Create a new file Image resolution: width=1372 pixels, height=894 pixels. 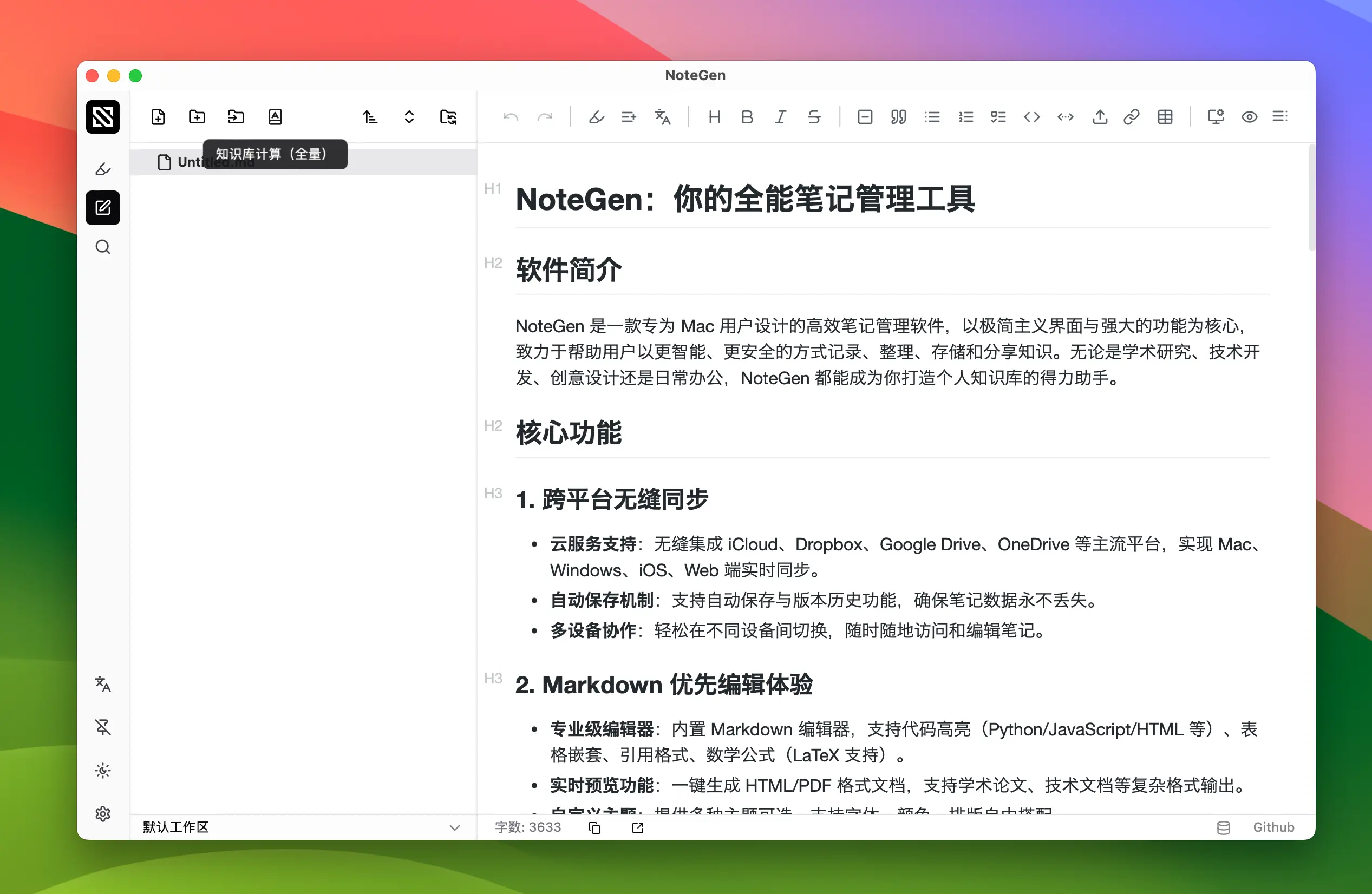(158, 117)
